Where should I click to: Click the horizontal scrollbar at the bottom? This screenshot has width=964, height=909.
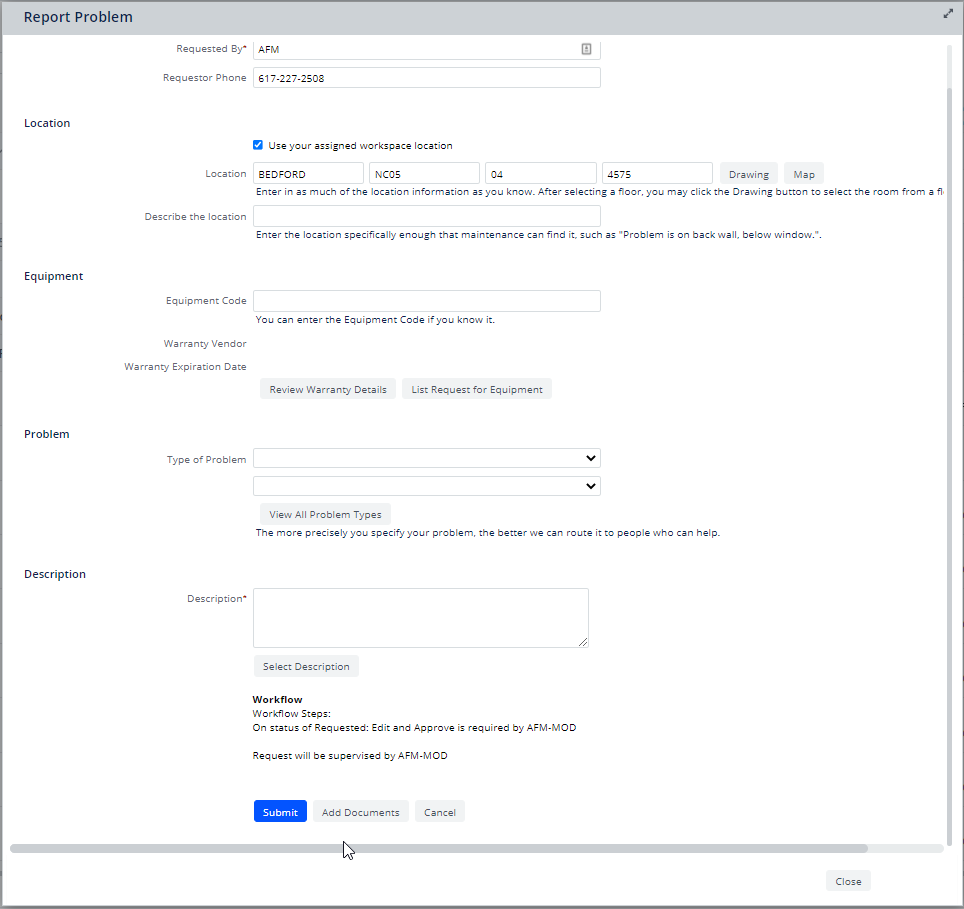pyautogui.click(x=438, y=848)
